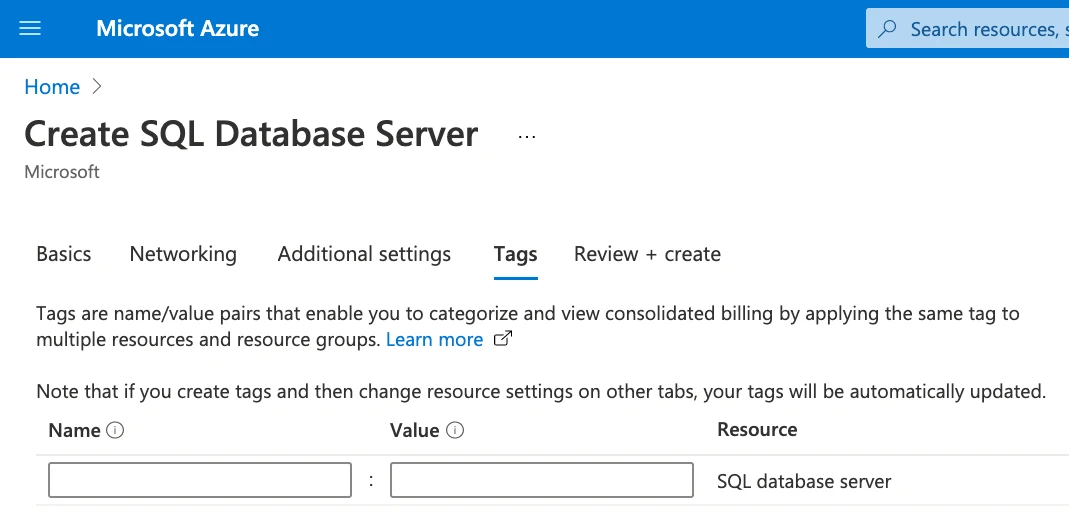This screenshot has height=530, width=1069.
Task: Focus the tag Value input field
Action: click(542, 480)
